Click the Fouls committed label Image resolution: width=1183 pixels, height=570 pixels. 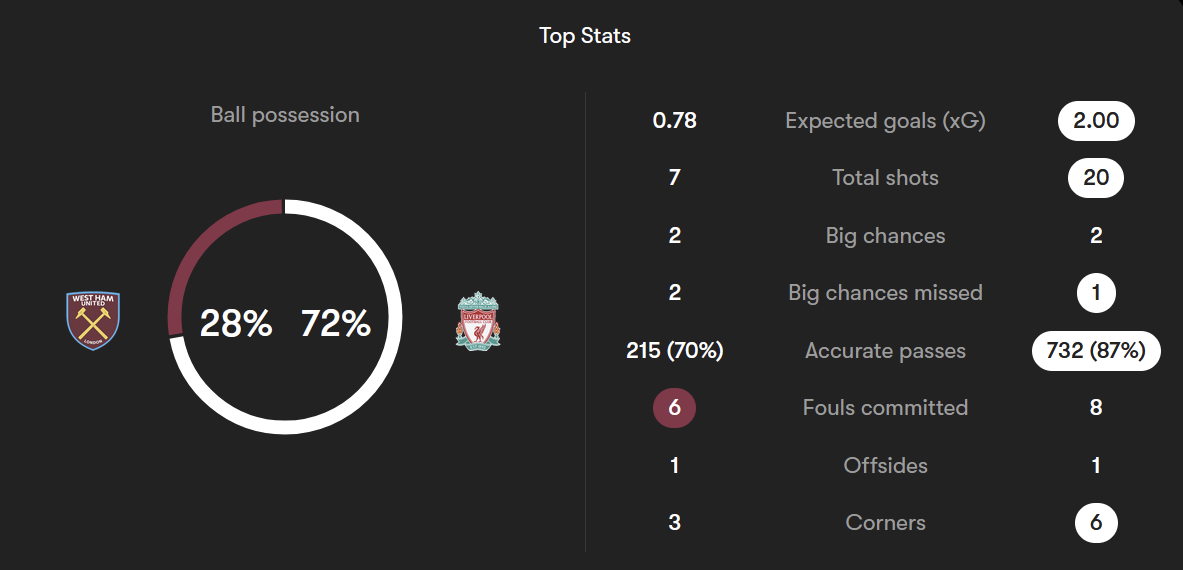(x=885, y=408)
